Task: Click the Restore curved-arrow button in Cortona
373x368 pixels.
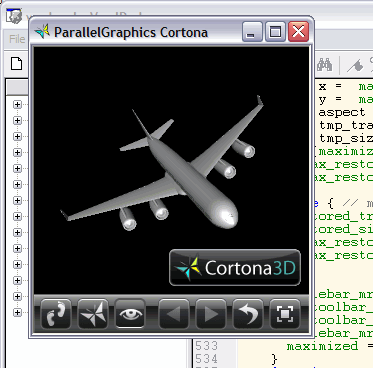Action: click(x=248, y=314)
